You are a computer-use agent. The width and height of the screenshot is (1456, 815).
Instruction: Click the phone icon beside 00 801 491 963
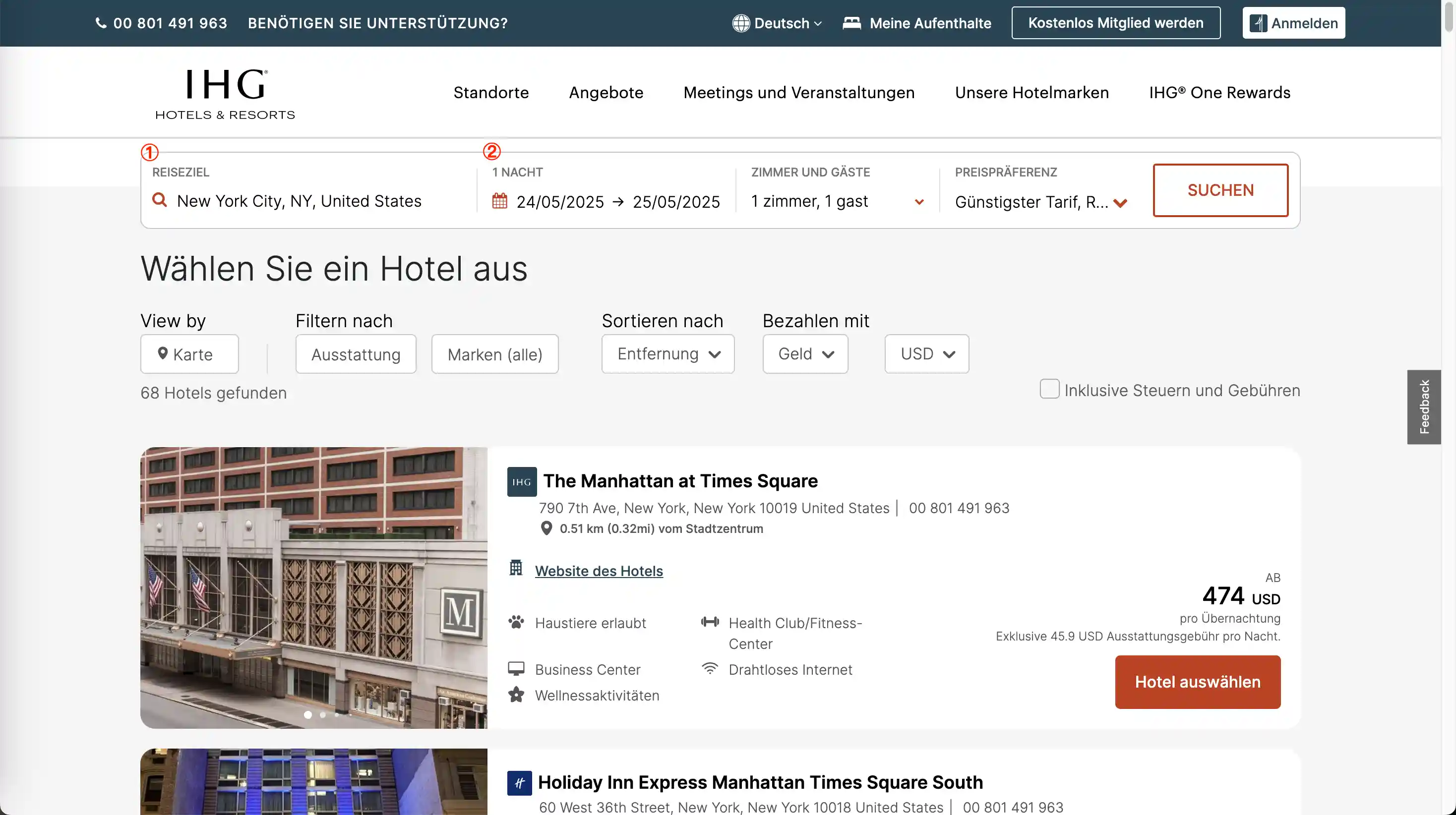point(101,23)
